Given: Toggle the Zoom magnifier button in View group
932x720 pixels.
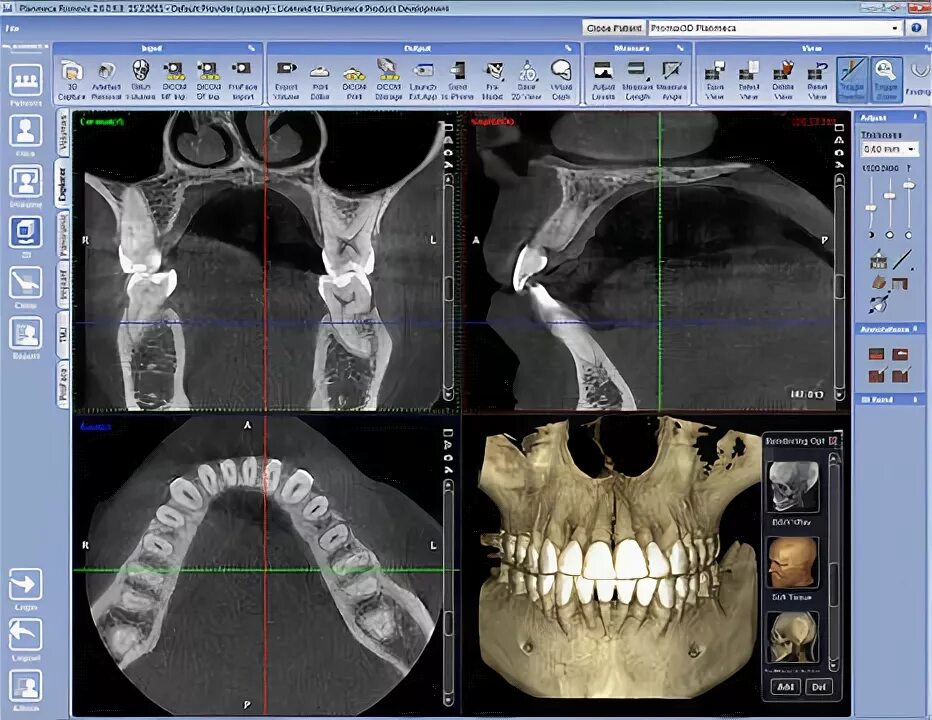Looking at the screenshot, I should 886,80.
